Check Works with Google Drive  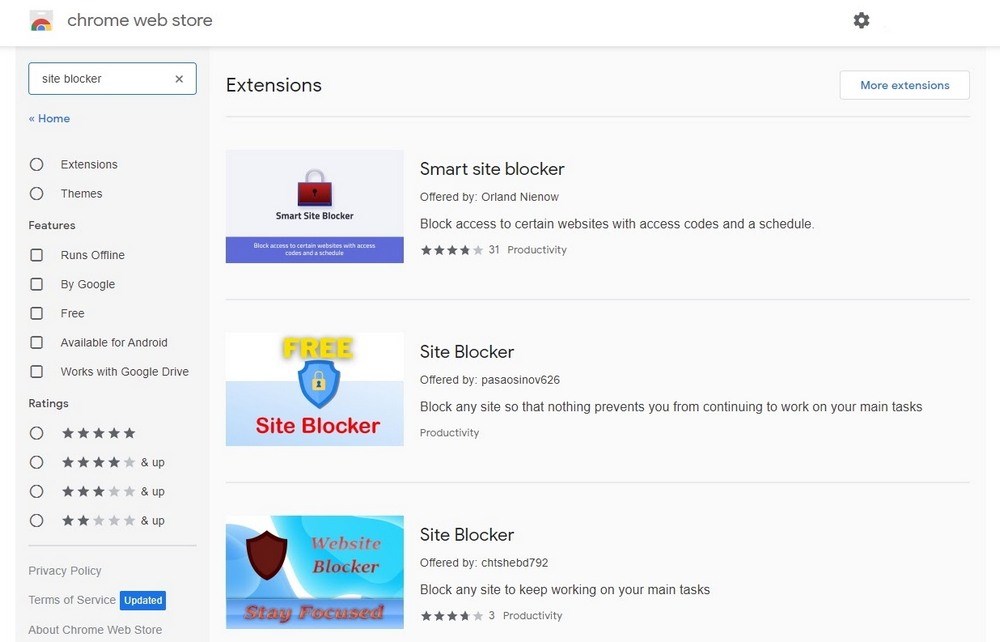click(37, 372)
